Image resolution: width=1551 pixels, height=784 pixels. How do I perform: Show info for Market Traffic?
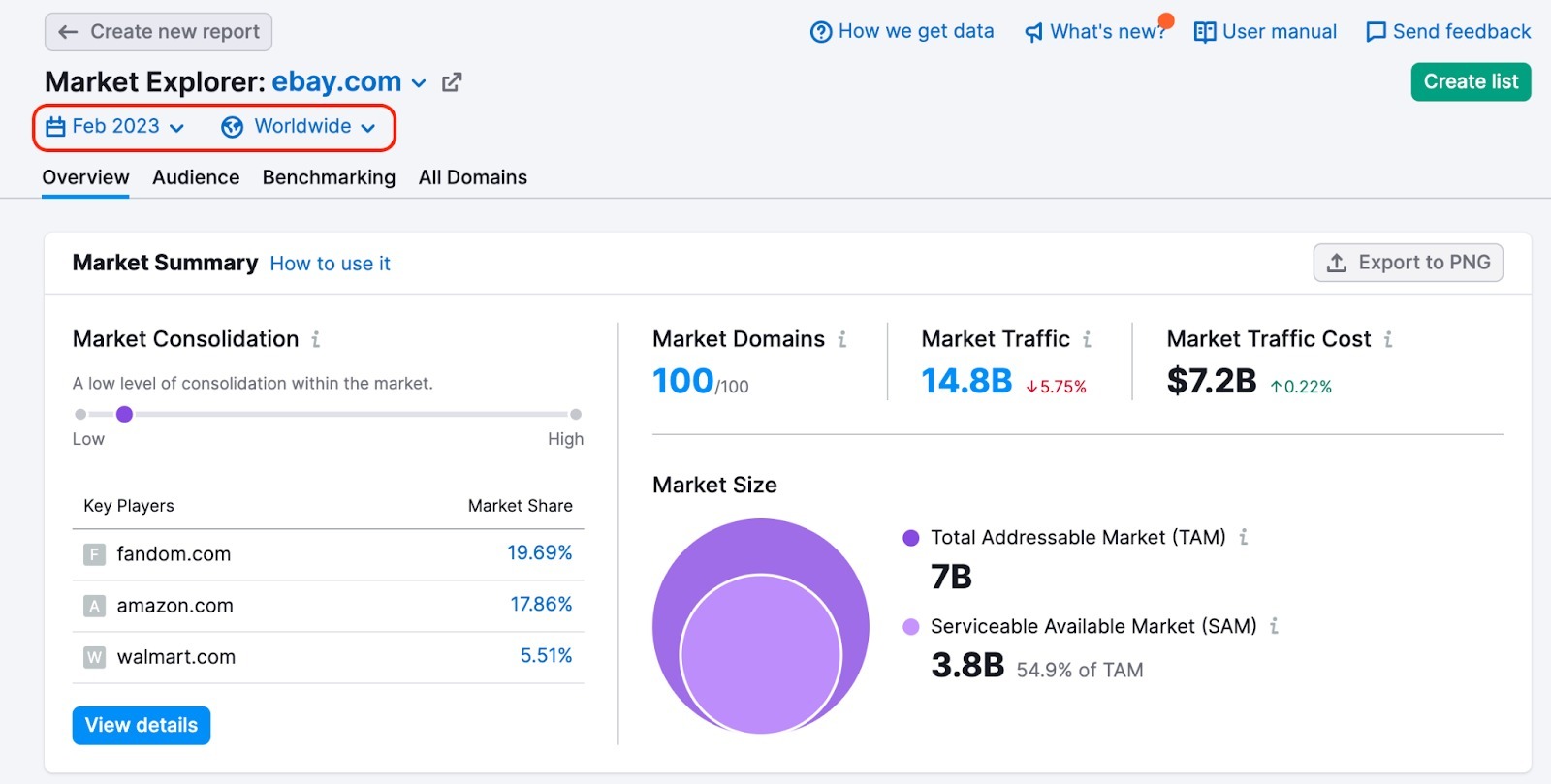(x=1088, y=339)
